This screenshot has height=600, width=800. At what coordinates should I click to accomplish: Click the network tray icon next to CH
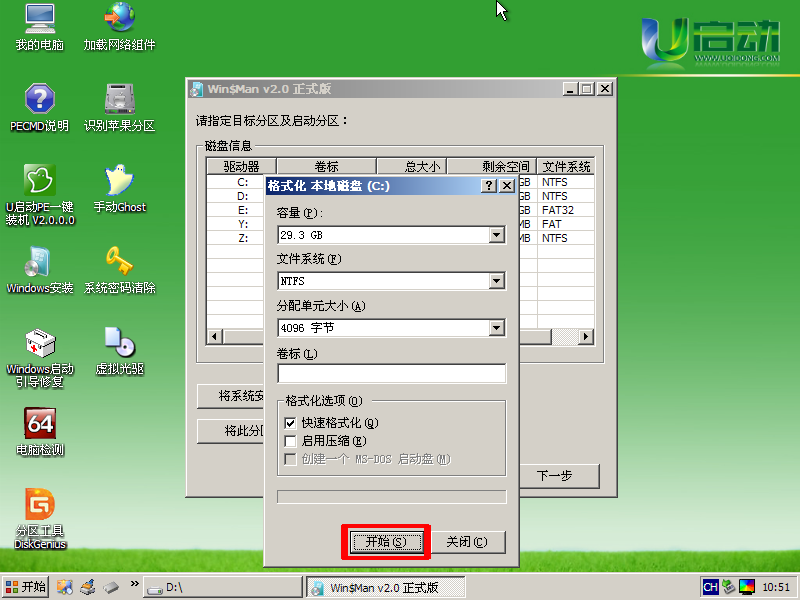point(729,587)
